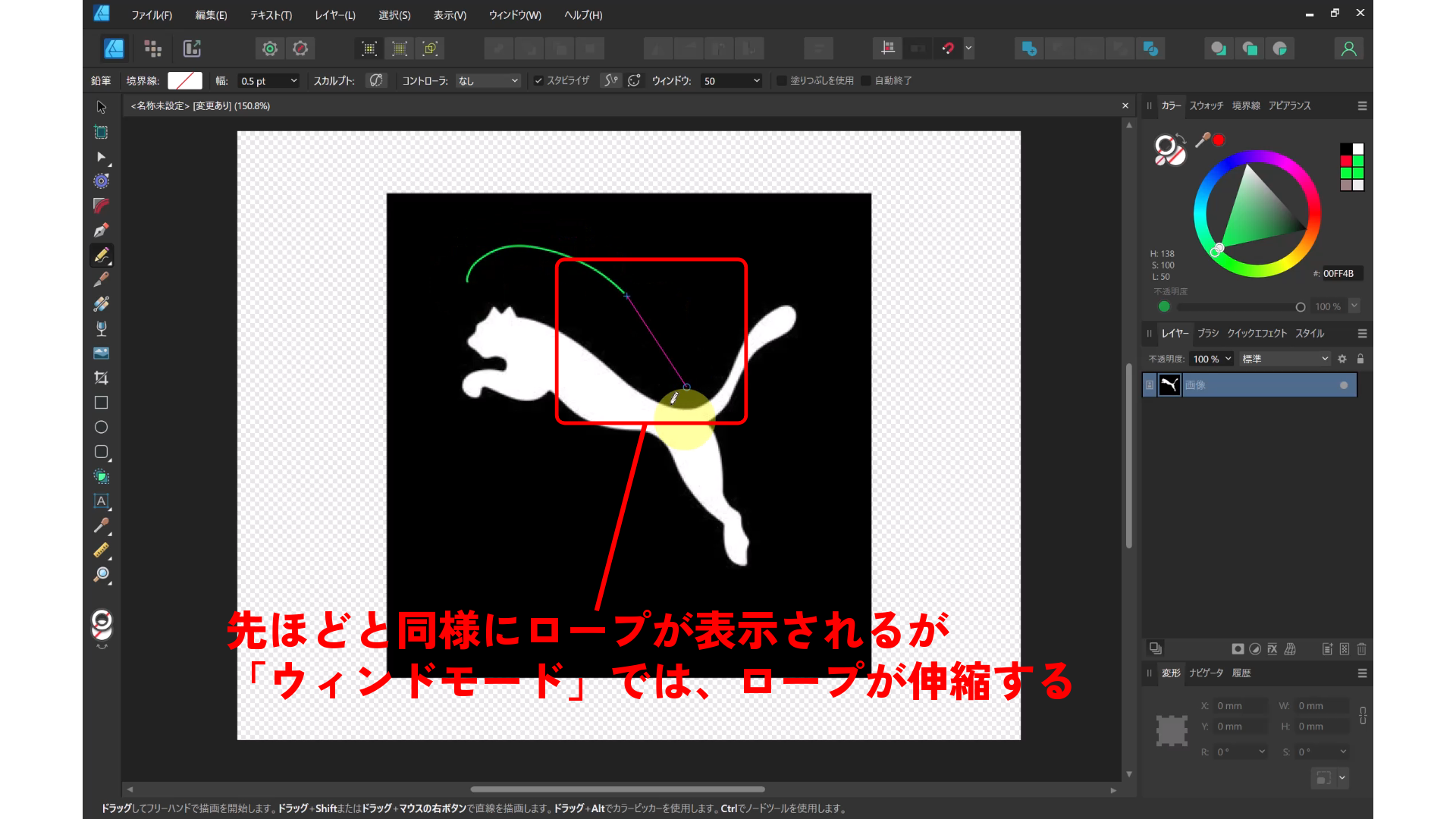The image size is (1456, 819).
Task: Enable 塗りつぶしを使用 checkbox
Action: coord(782,80)
